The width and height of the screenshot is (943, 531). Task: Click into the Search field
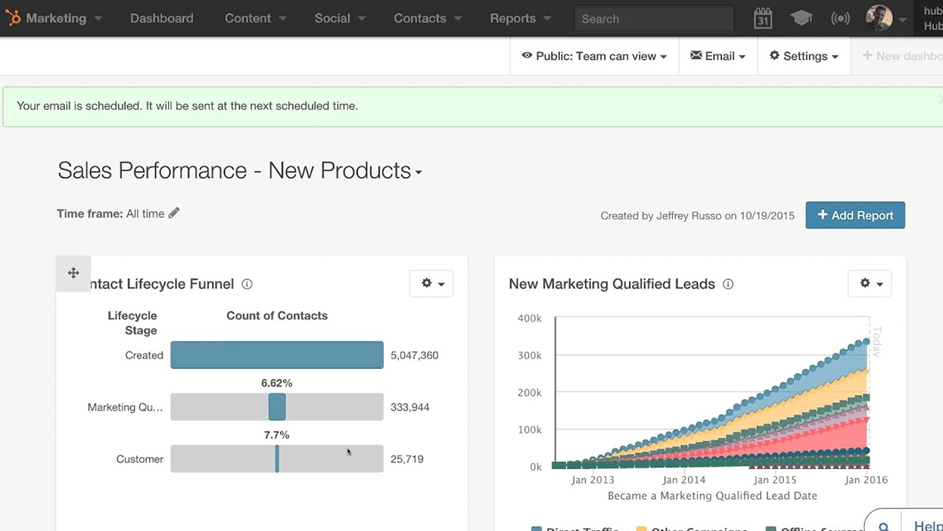[654, 19]
